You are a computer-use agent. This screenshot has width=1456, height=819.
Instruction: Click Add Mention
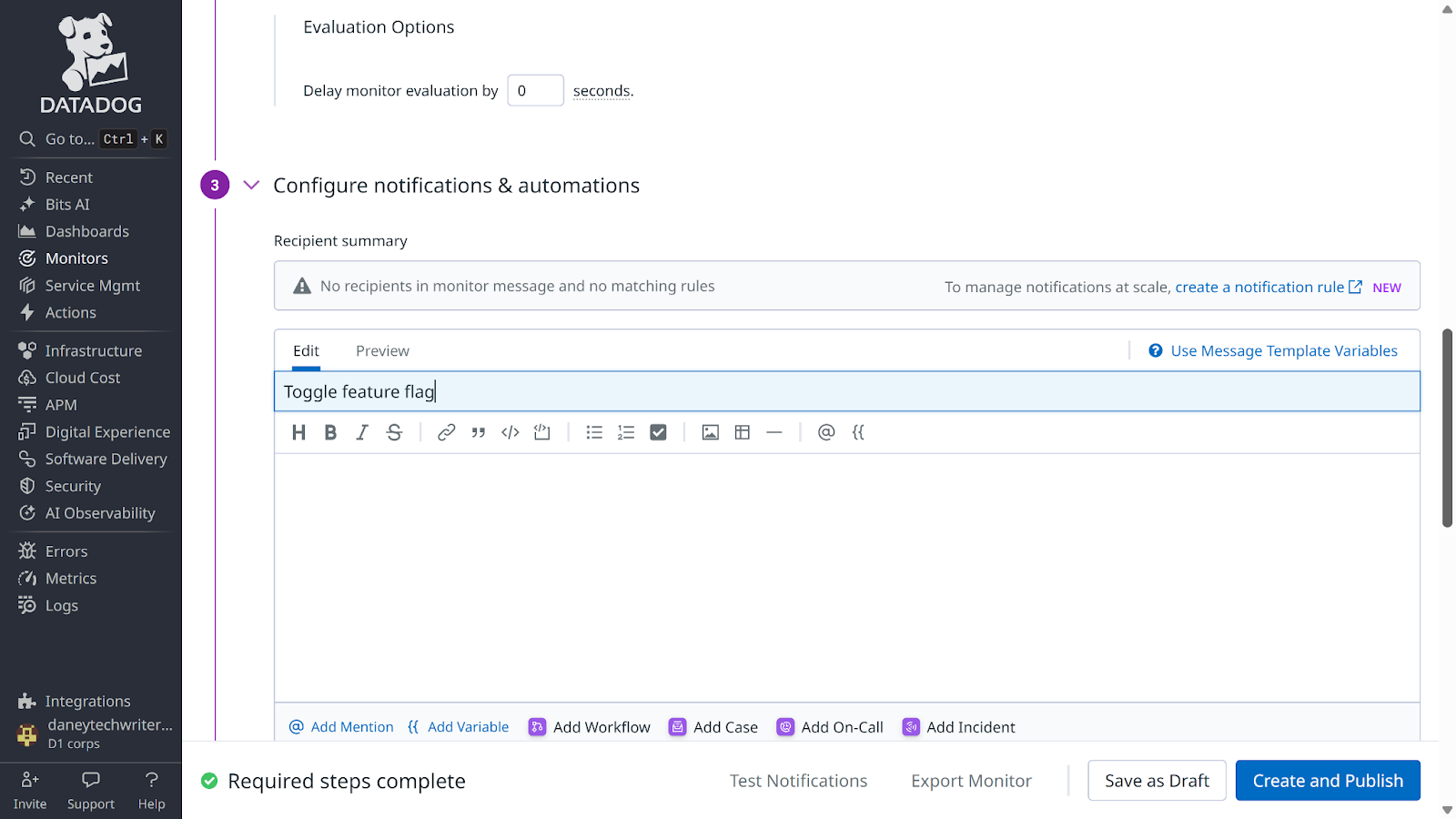[x=341, y=727]
